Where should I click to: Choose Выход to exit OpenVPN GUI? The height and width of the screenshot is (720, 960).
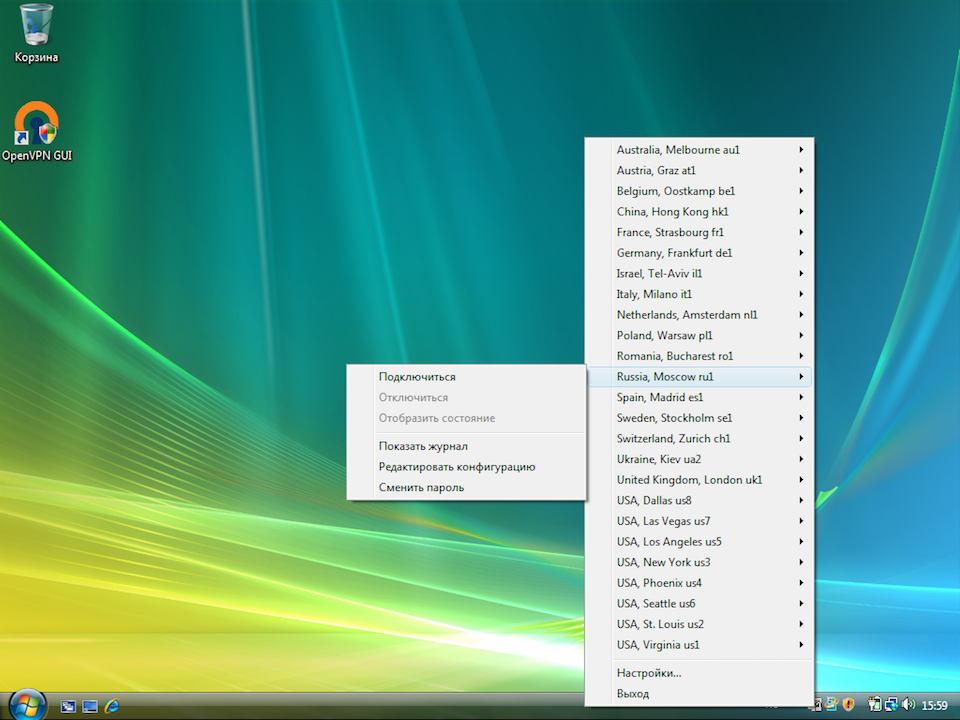coord(699,694)
